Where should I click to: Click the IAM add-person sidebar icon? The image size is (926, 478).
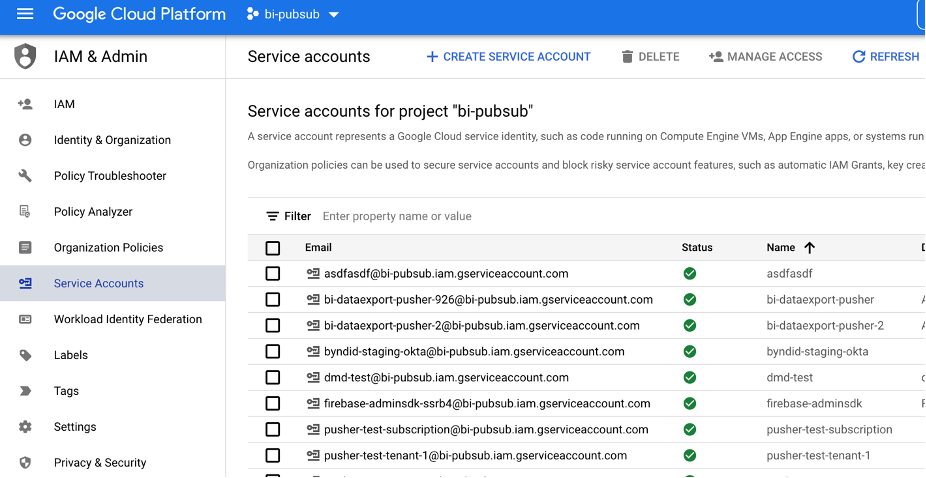coord(25,105)
